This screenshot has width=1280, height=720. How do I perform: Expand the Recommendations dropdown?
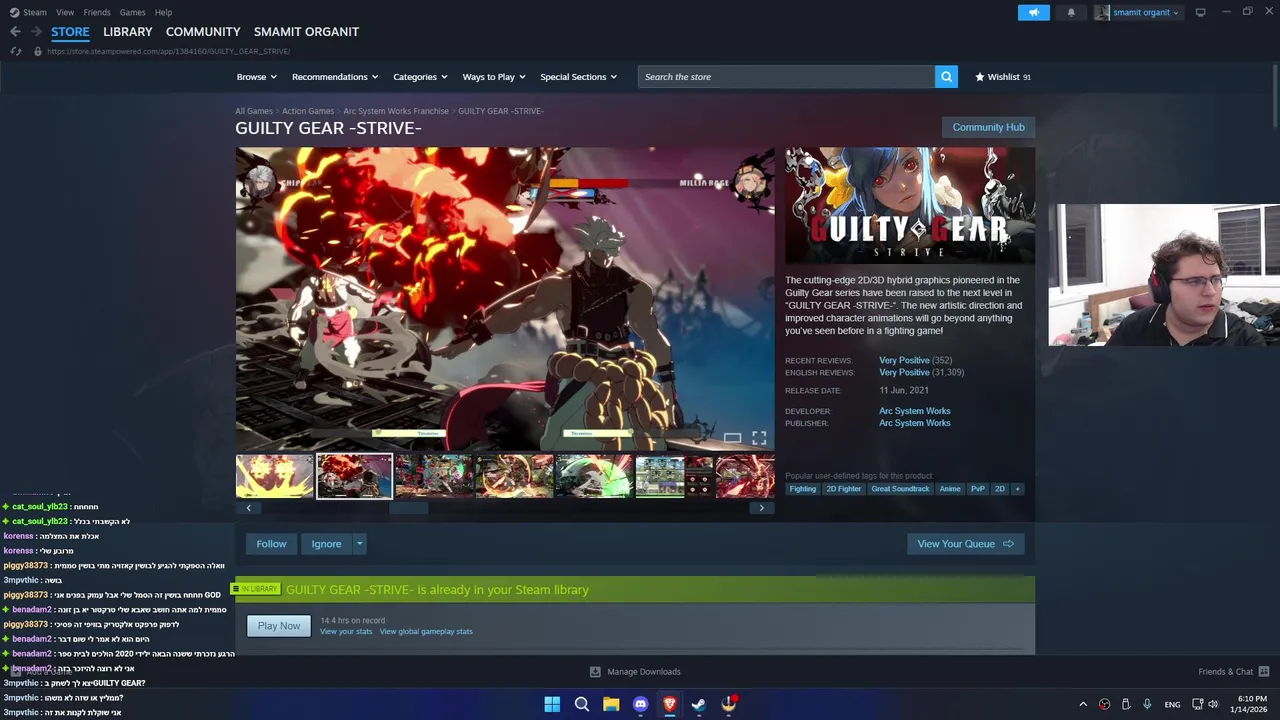point(335,77)
